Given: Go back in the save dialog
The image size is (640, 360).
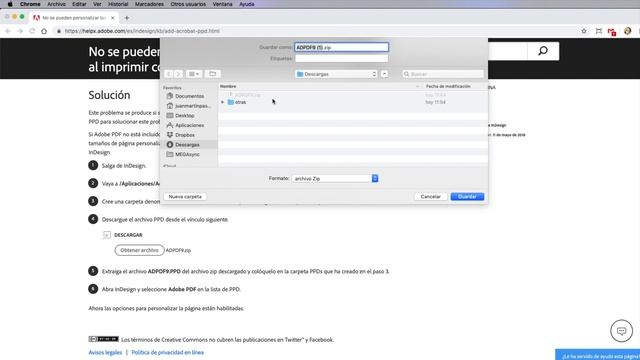Looking at the screenshot, I should [169, 74].
